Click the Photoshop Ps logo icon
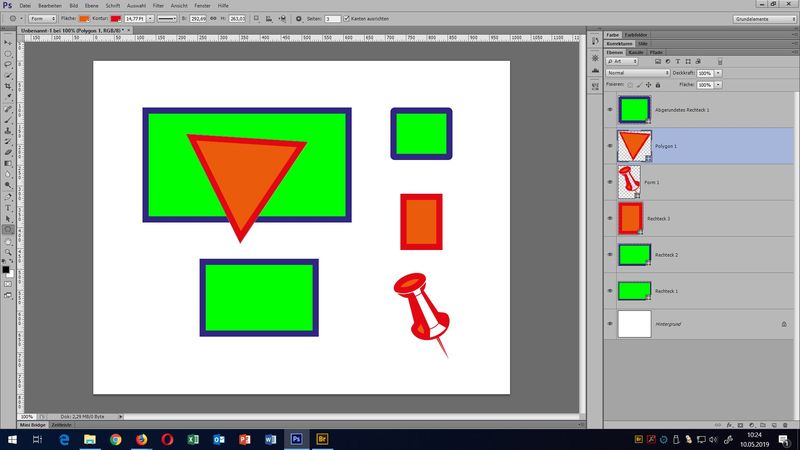This screenshot has width=800, height=450. (x=8, y=6)
